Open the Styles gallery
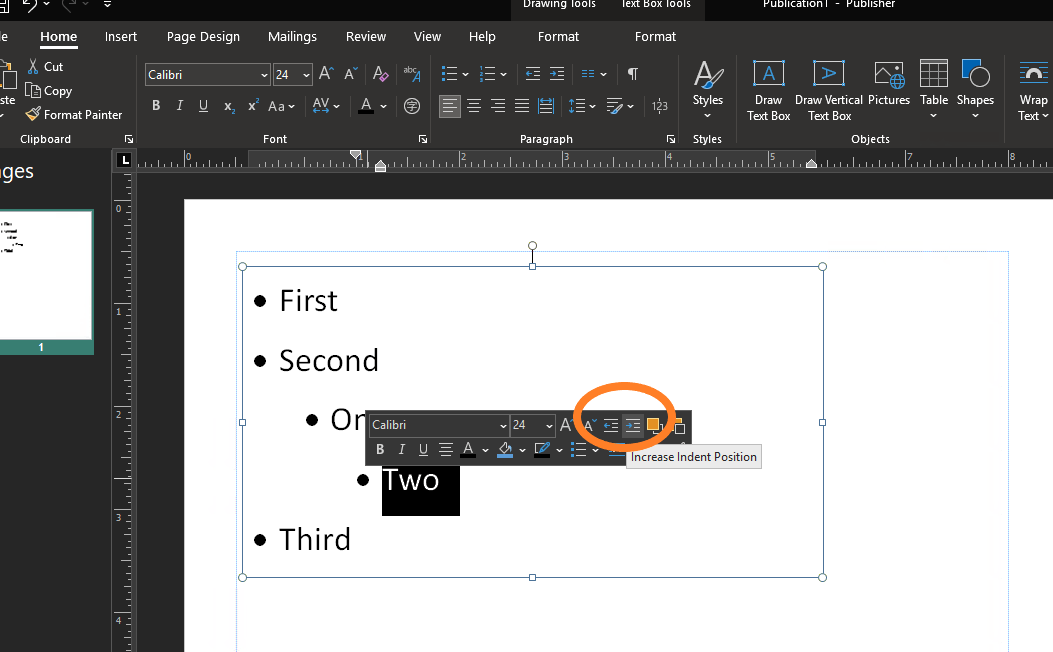Screen dimensions: 1053x652 708,91
